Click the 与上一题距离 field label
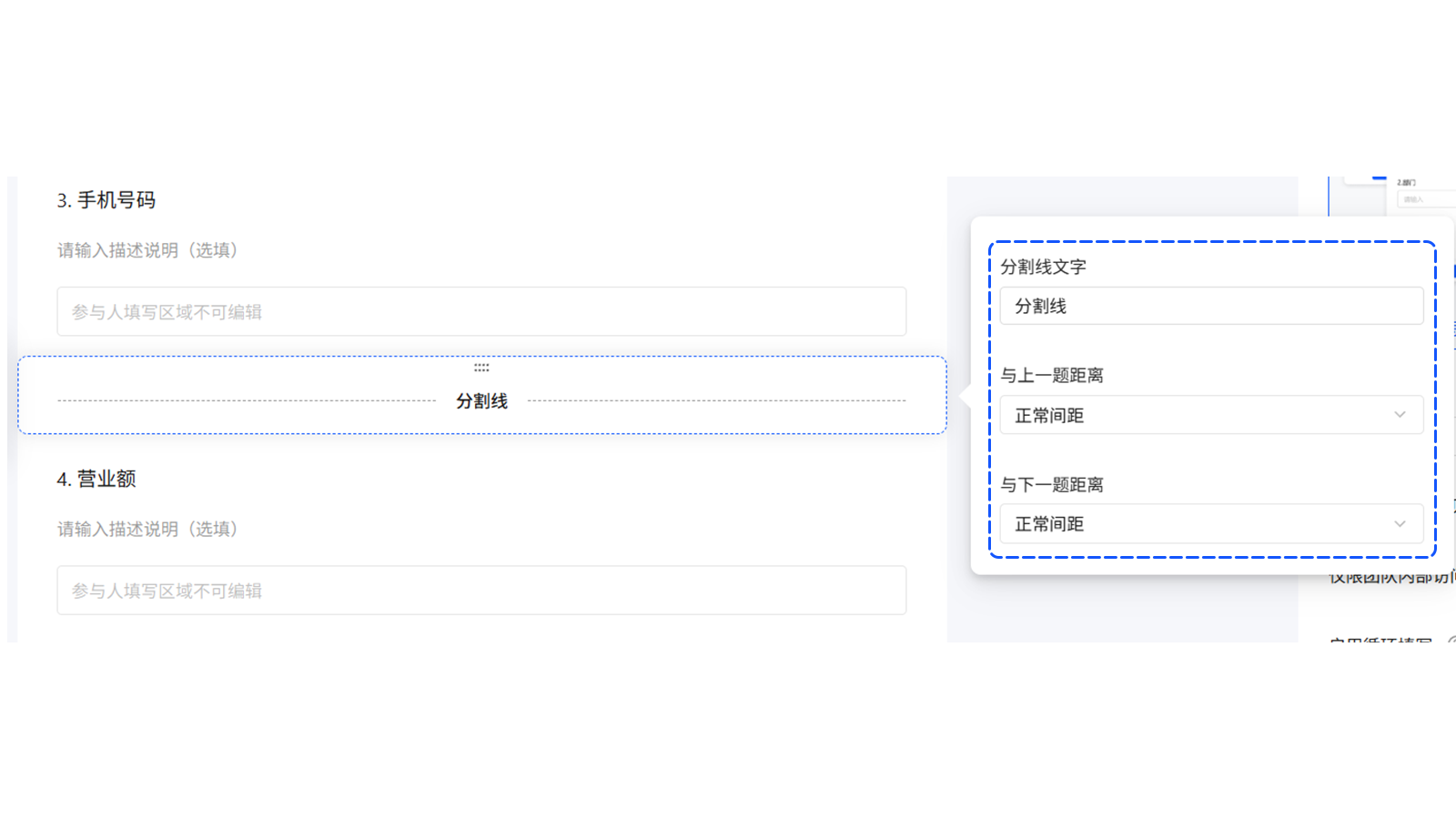 [x=1051, y=375]
